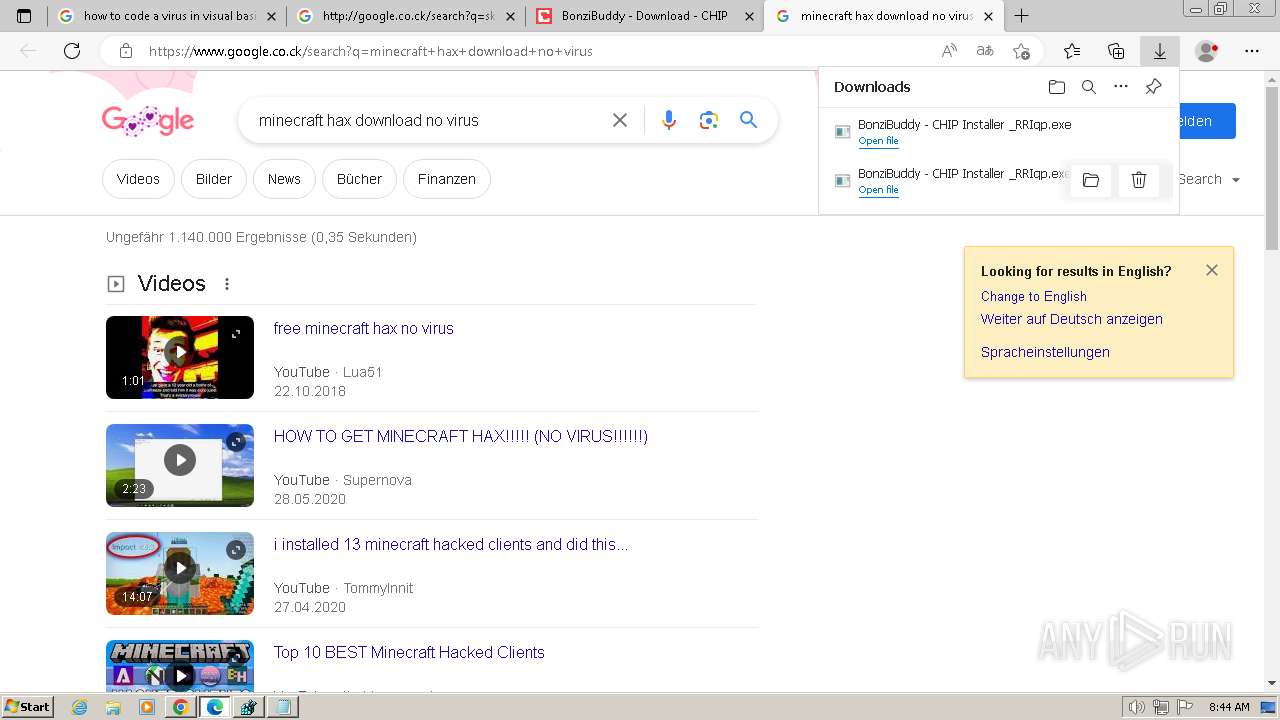View site information lock icon
Image resolution: width=1280 pixels, height=720 pixels.
[x=125, y=51]
